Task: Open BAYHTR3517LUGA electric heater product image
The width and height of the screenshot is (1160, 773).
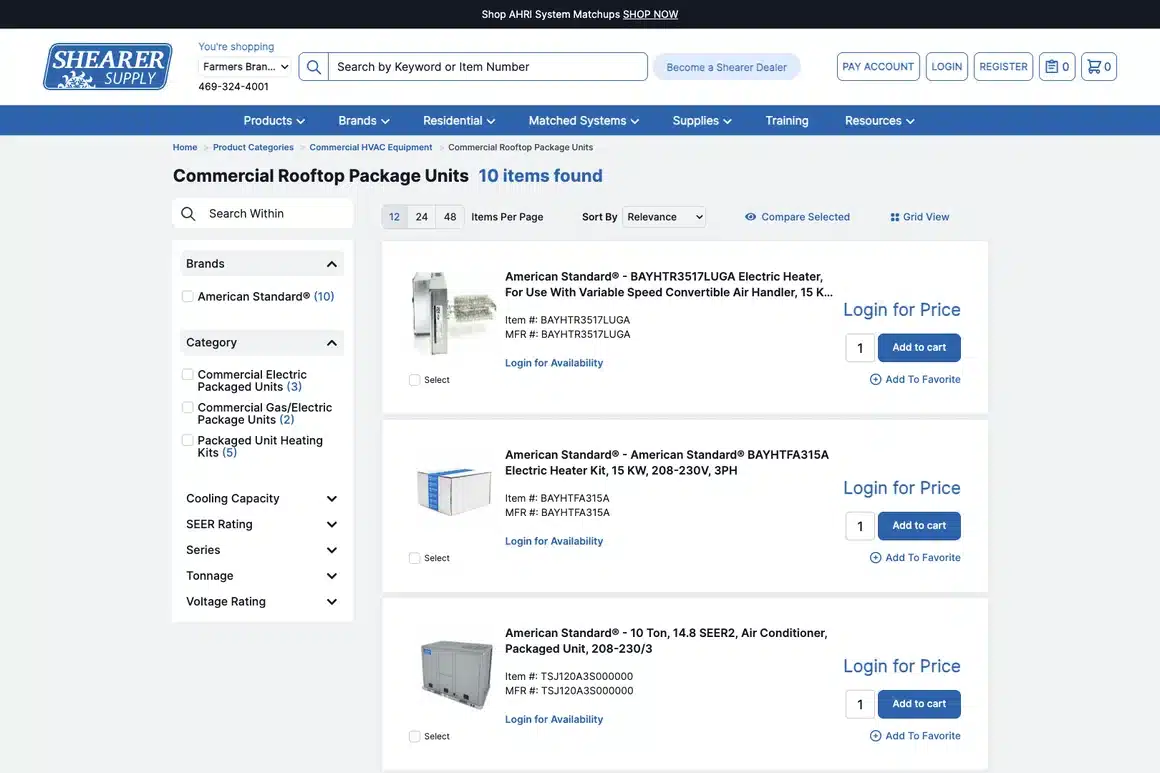Action: point(453,313)
